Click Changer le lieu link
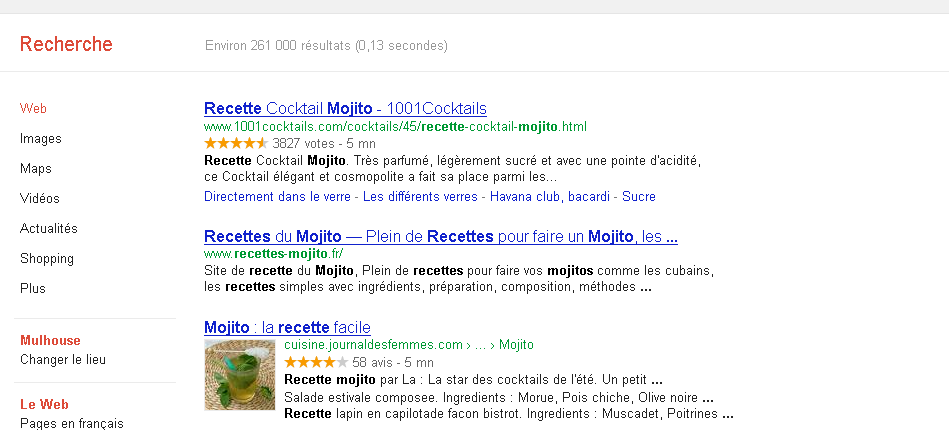949x430 pixels. 63,360
